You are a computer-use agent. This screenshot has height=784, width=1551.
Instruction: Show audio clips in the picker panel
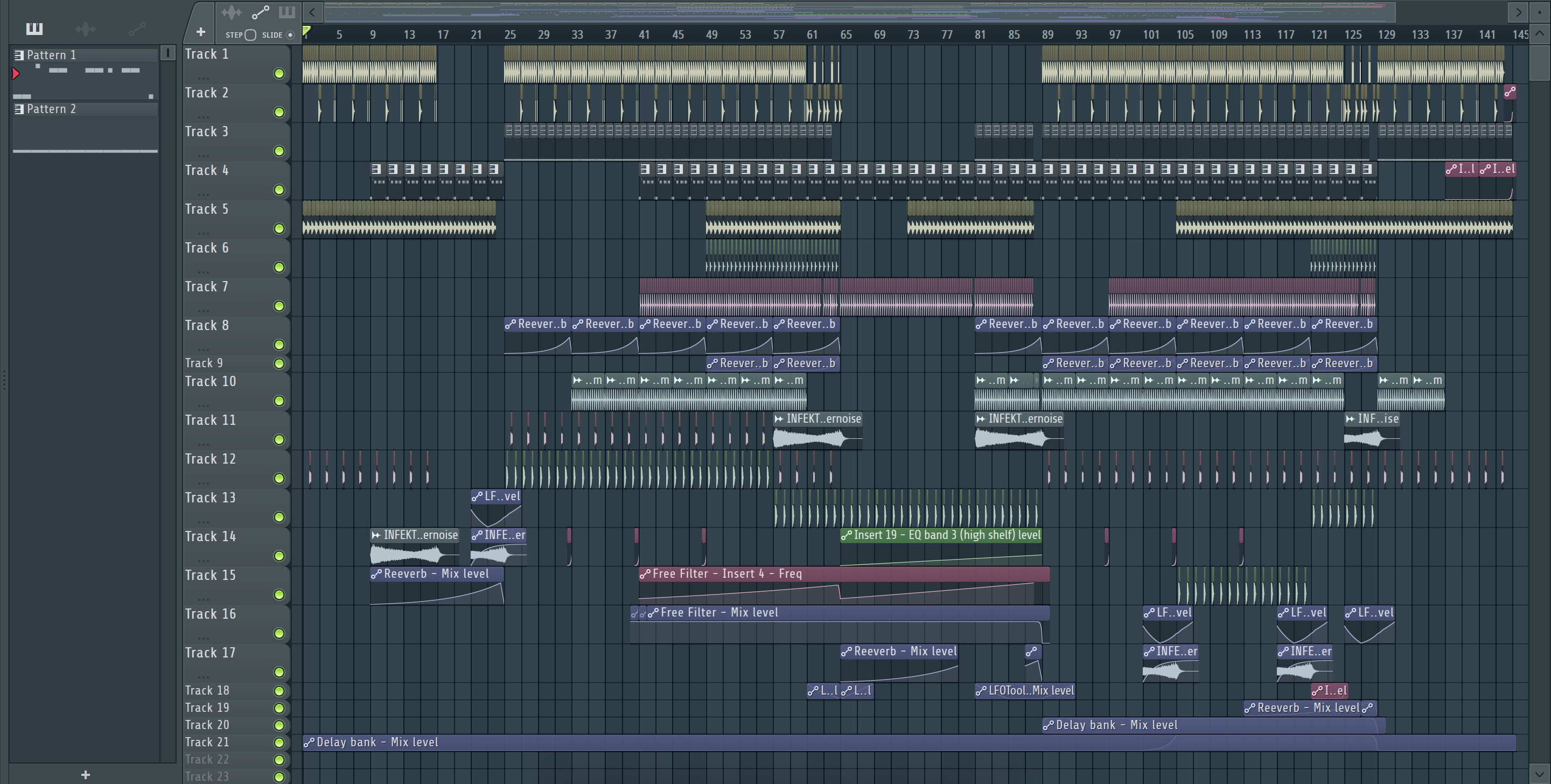coord(86,29)
